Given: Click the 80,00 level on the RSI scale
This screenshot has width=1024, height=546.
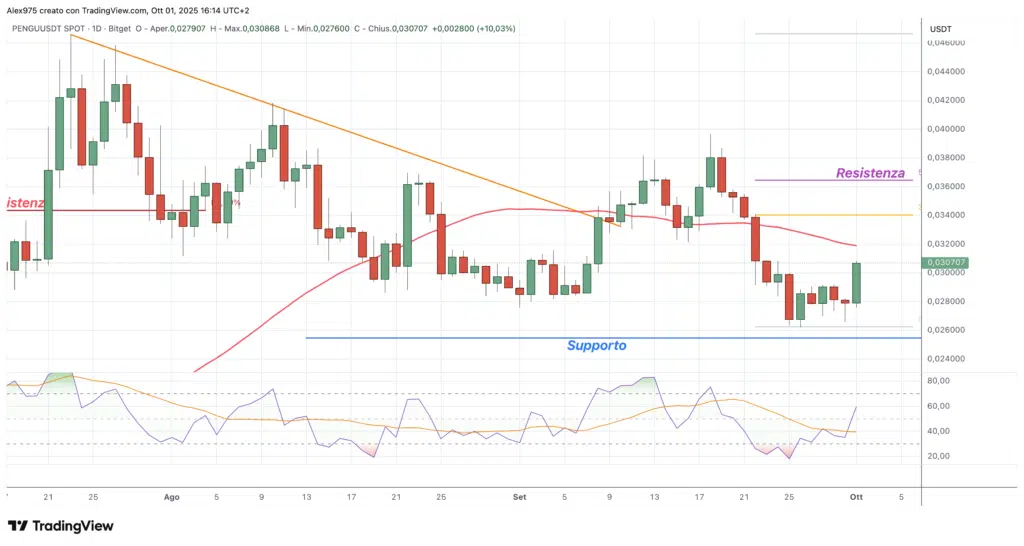Looking at the screenshot, I should pos(941,381).
